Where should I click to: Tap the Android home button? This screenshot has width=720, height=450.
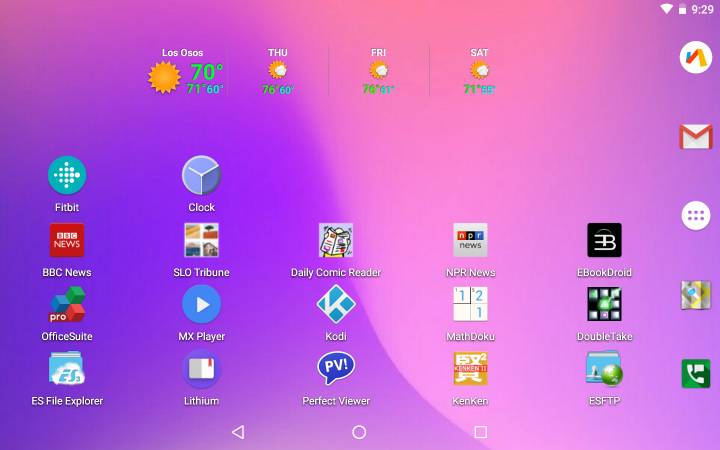pyautogui.click(x=359, y=432)
